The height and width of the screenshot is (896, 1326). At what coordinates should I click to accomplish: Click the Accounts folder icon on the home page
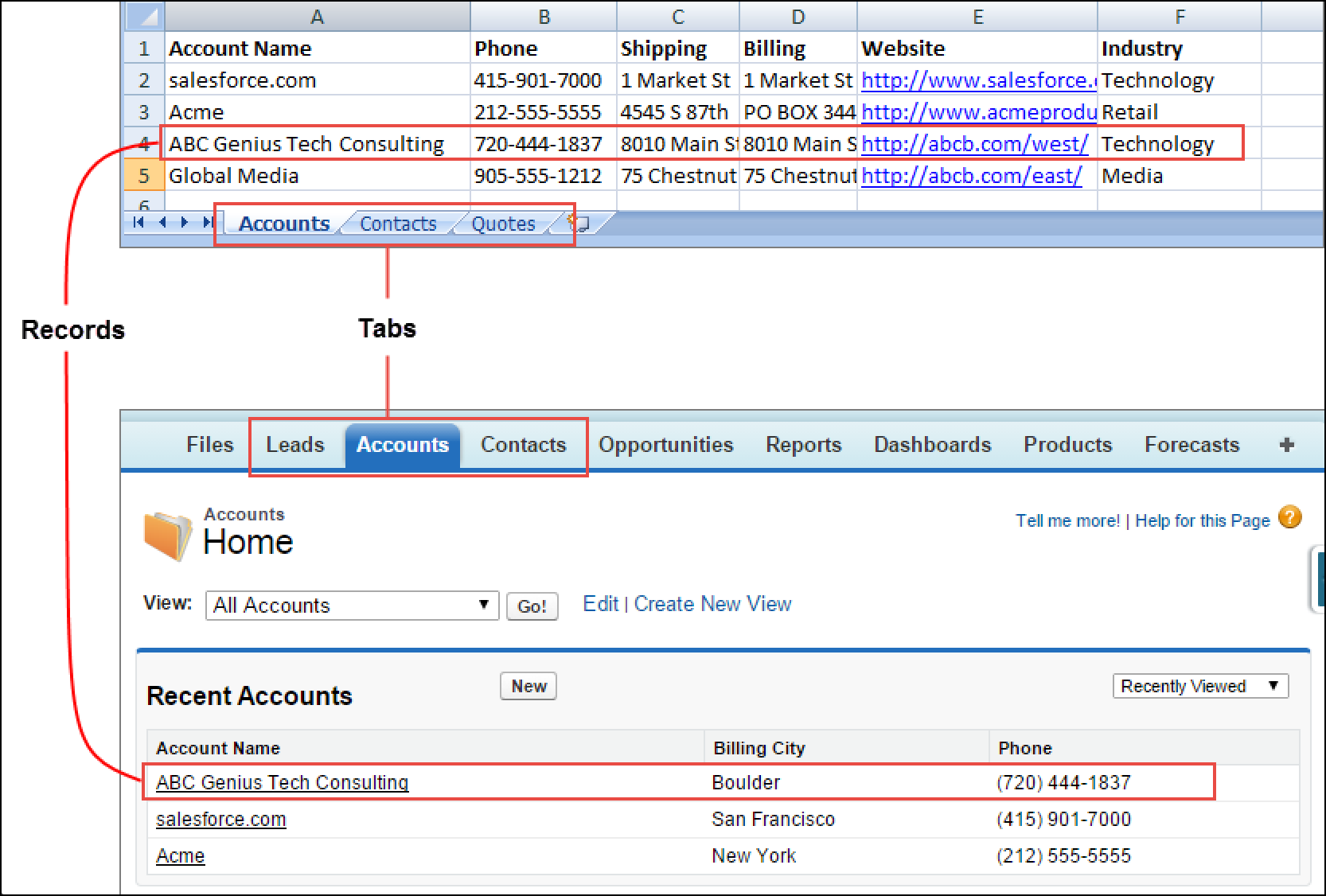166,535
